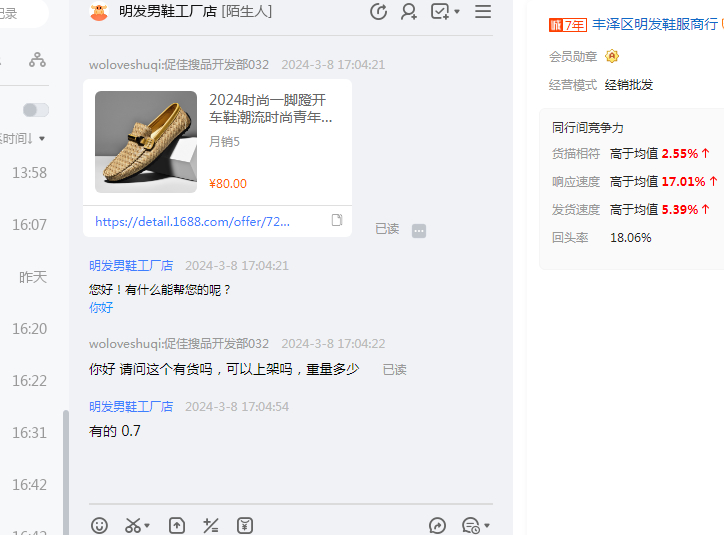The height and width of the screenshot is (535, 724).
Task: Open the hamburger menu in chat header
Action: pos(483,12)
